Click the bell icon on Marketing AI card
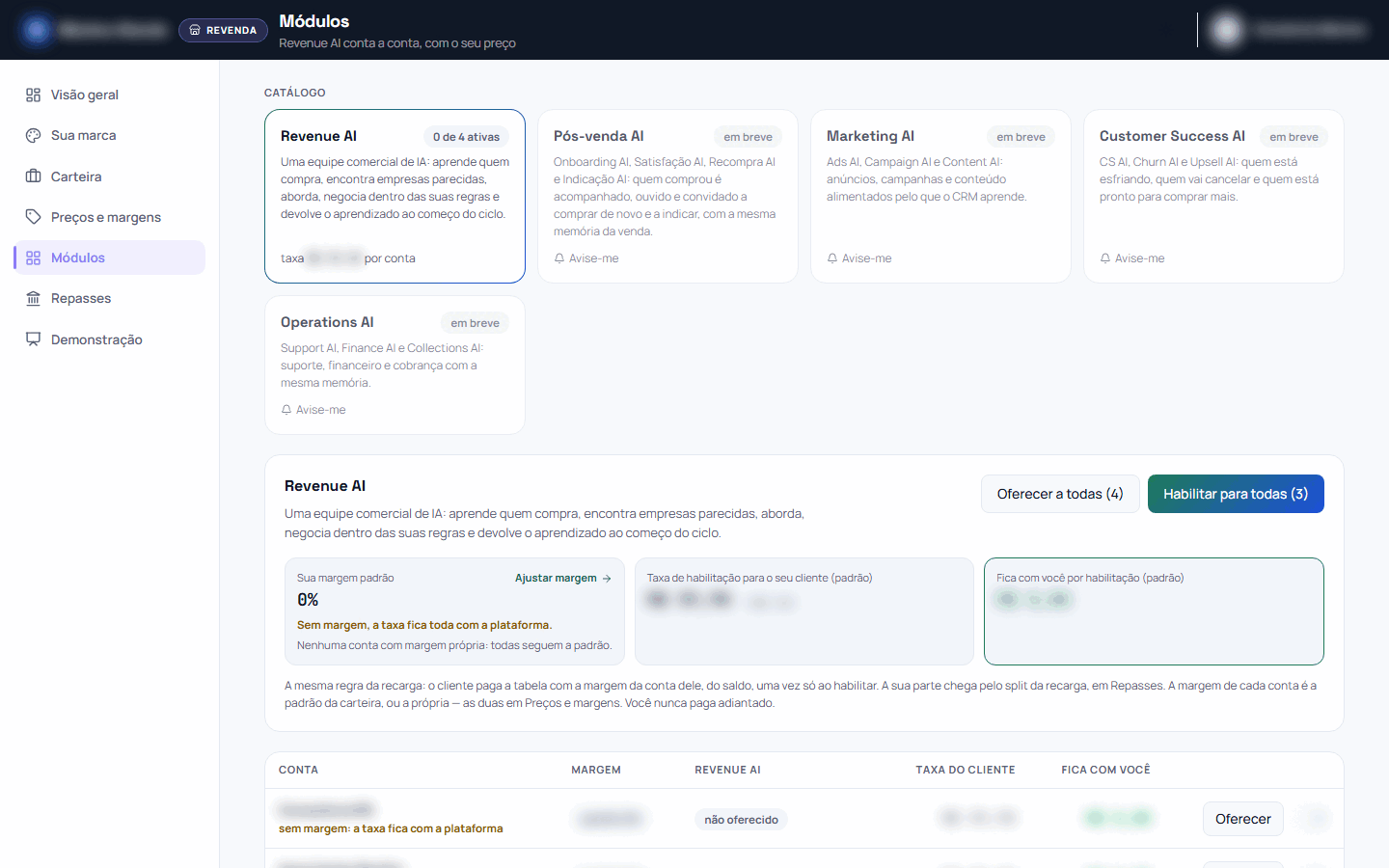The width and height of the screenshot is (1389, 868). 832,258
